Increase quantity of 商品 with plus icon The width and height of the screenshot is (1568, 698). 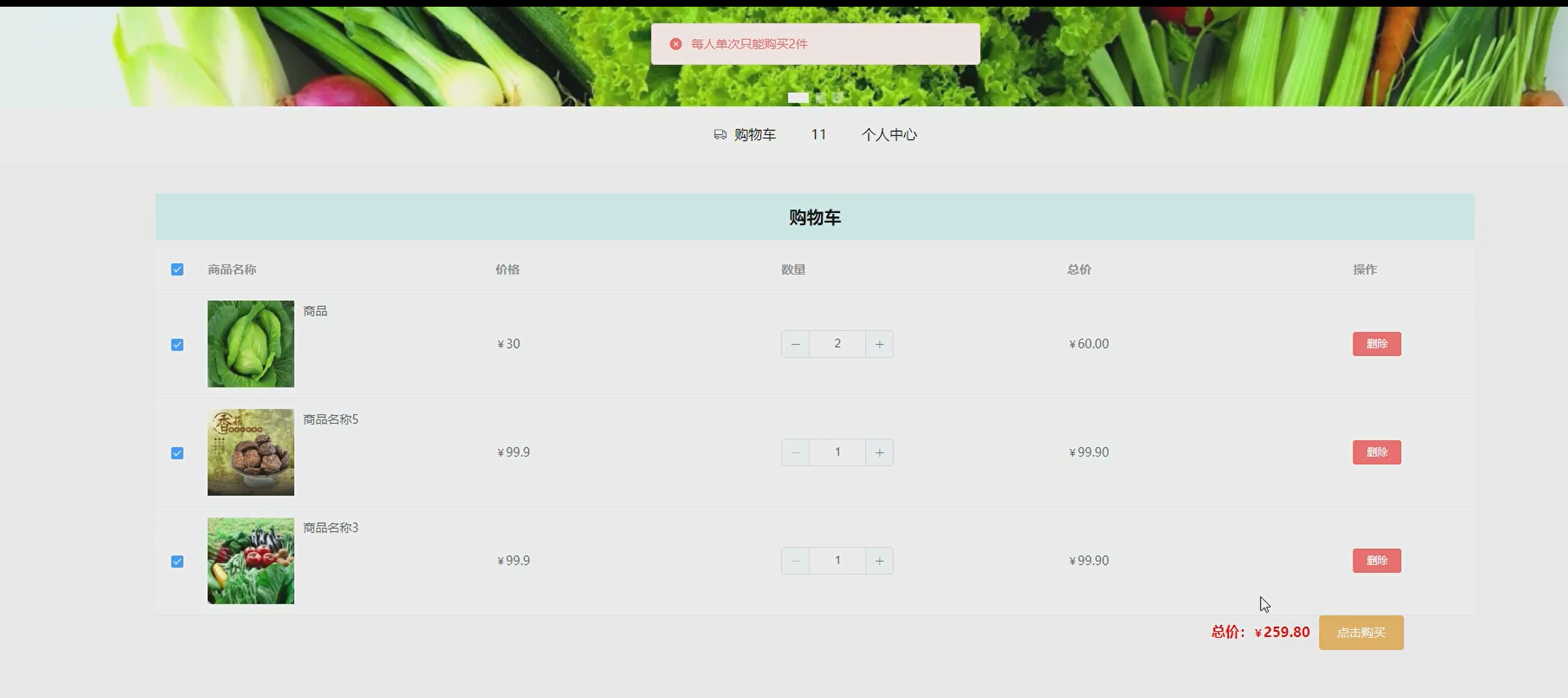(879, 344)
